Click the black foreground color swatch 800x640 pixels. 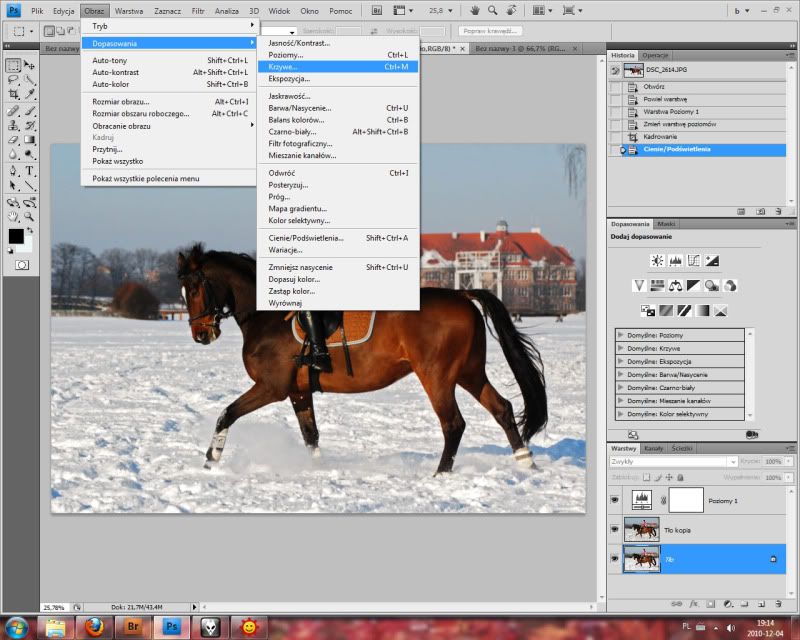click(16, 236)
